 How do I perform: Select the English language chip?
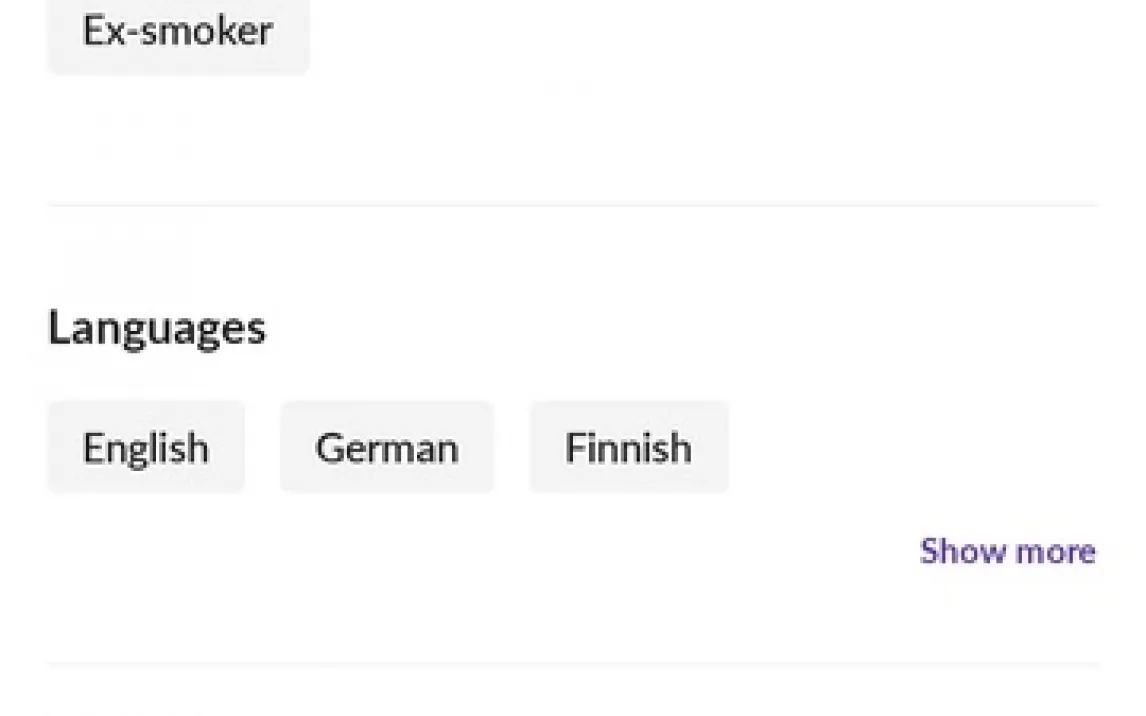coord(146,447)
